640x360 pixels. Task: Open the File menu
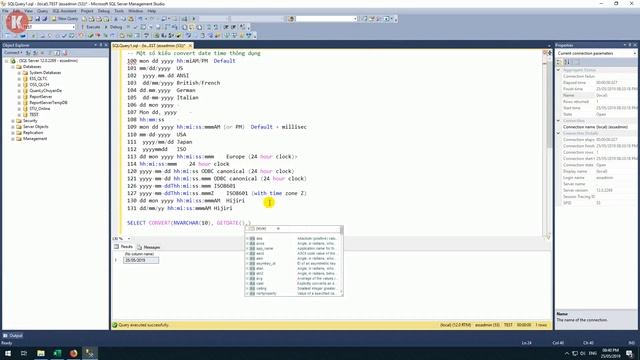(x=5, y=11)
